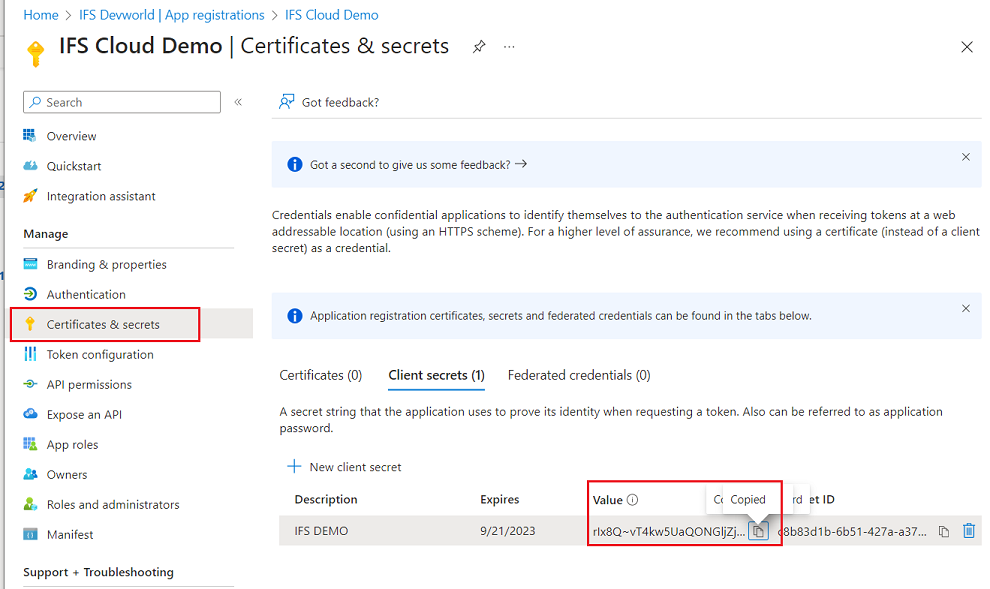Open IFS Devworld App registrations breadcrumb
This screenshot has height=589, width=990.
click(x=172, y=15)
